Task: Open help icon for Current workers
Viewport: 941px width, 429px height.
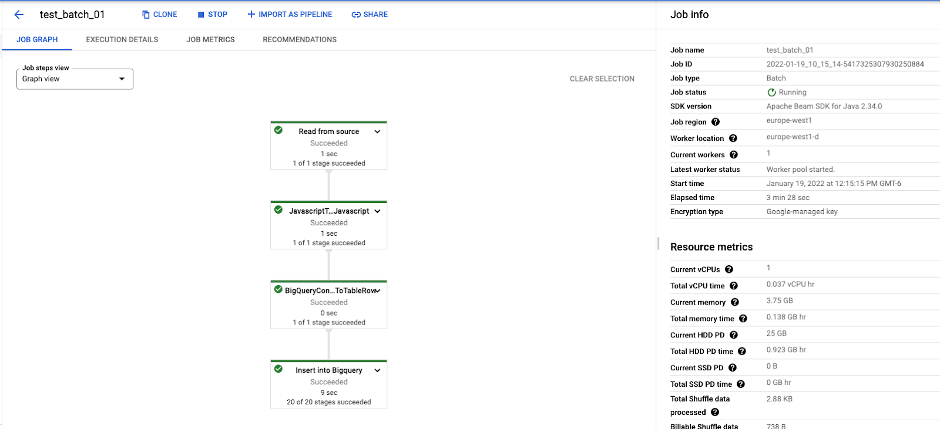Action: (735, 155)
